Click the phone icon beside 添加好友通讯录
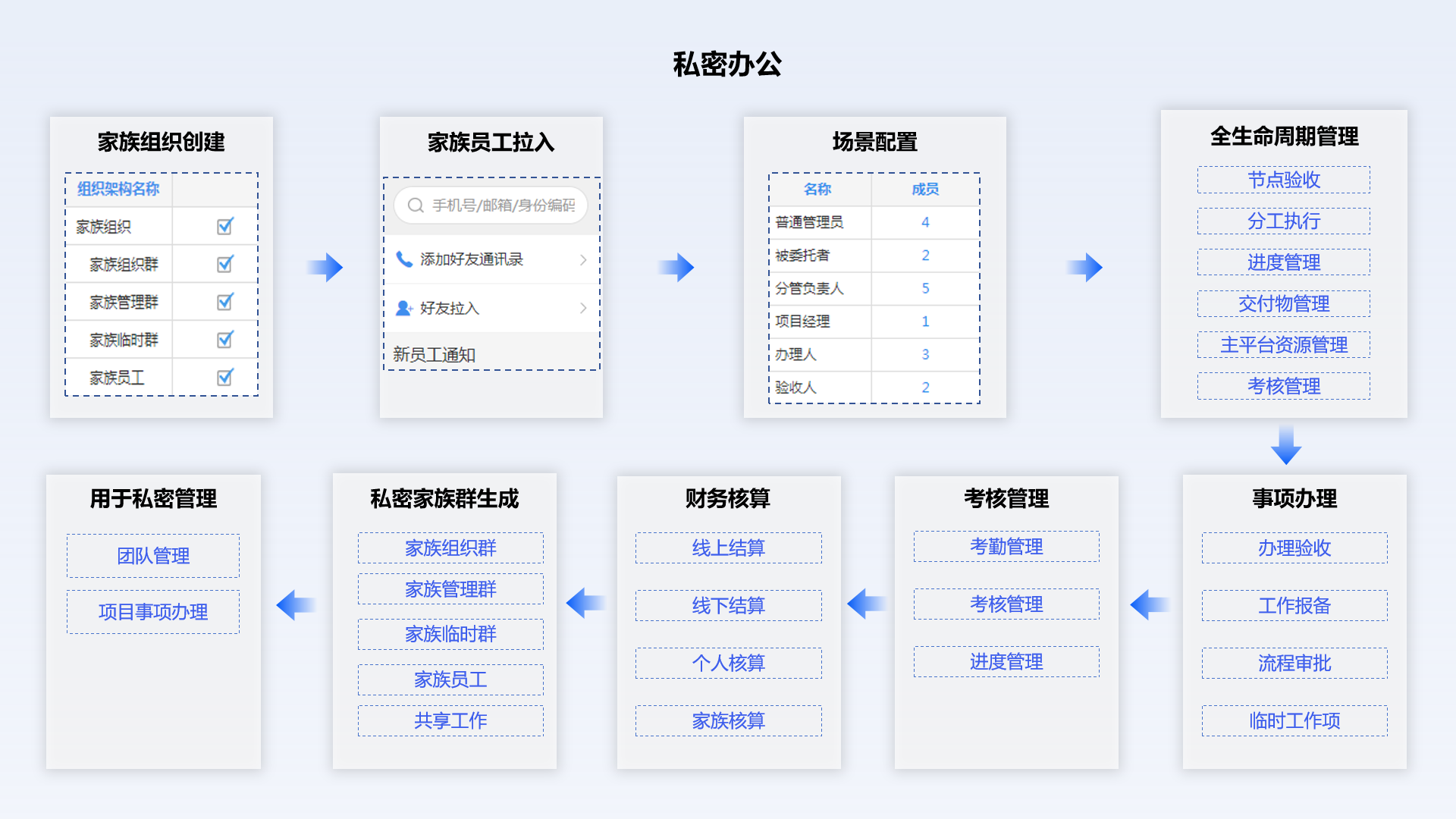1456x819 pixels. pos(404,259)
